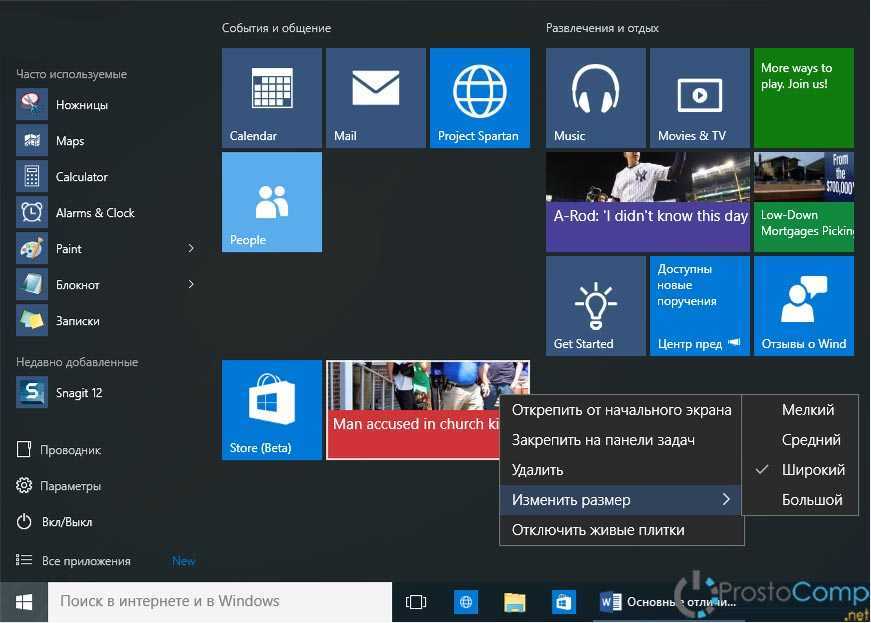Launch the Project Spartan browser tile
The height and width of the screenshot is (623, 871).
pyautogui.click(x=479, y=97)
